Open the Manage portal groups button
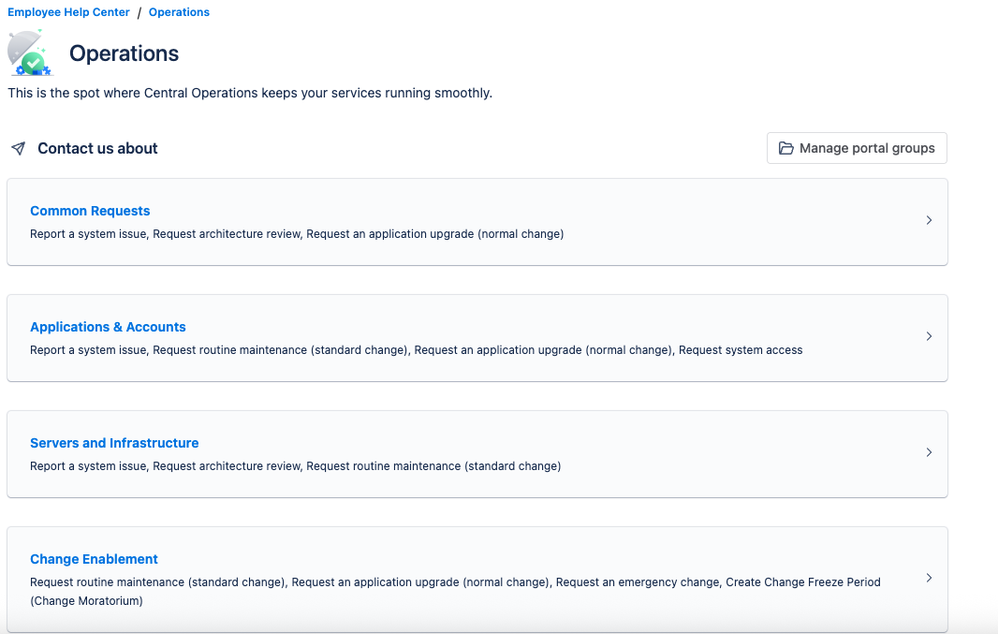 [857, 148]
